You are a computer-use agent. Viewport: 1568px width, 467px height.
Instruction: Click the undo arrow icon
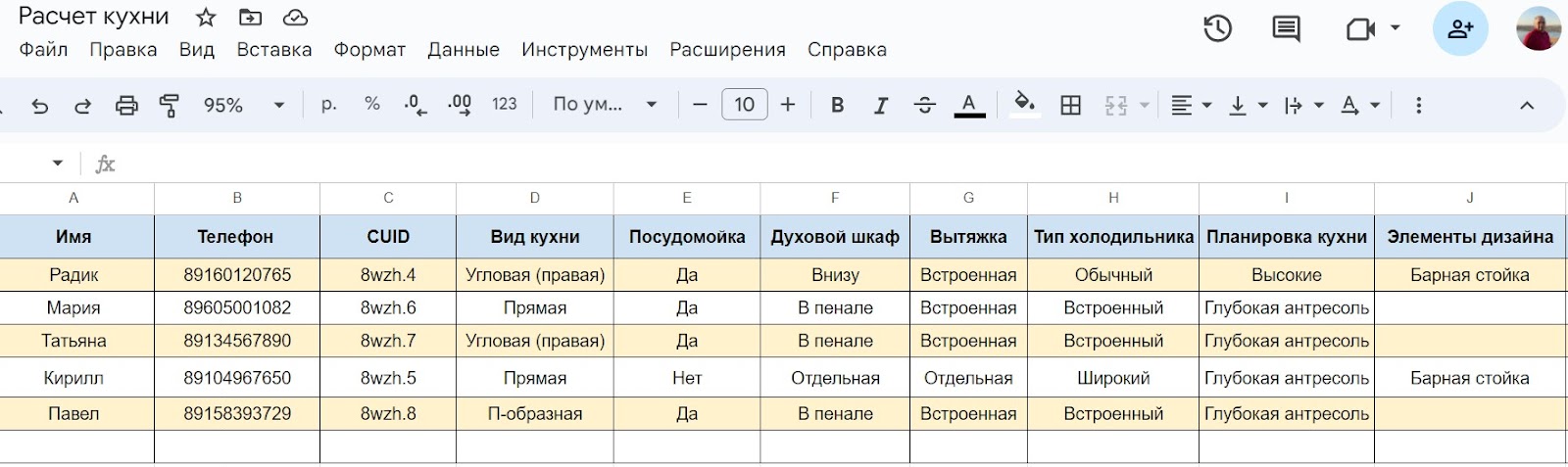click(x=40, y=106)
